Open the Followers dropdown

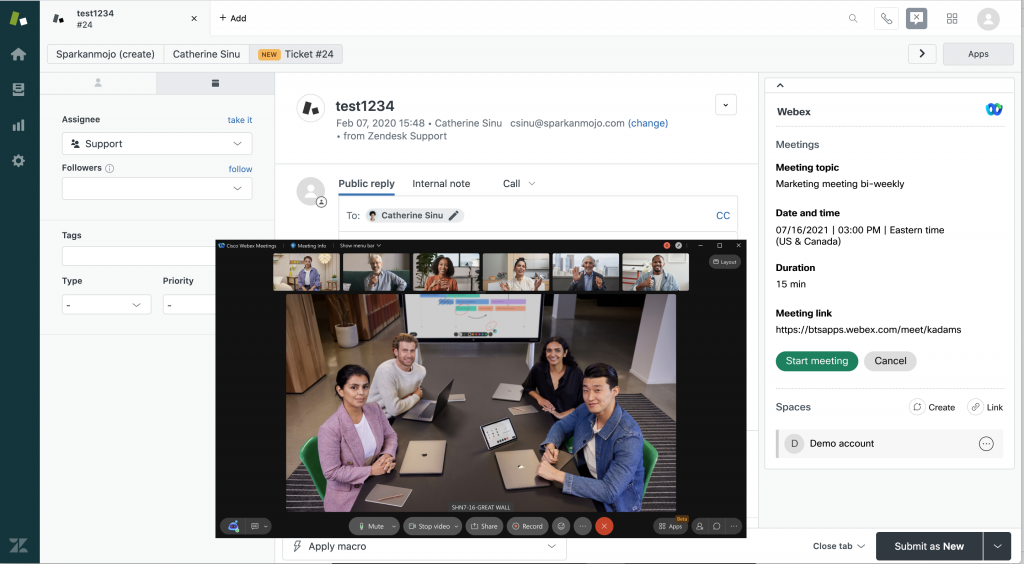(157, 188)
